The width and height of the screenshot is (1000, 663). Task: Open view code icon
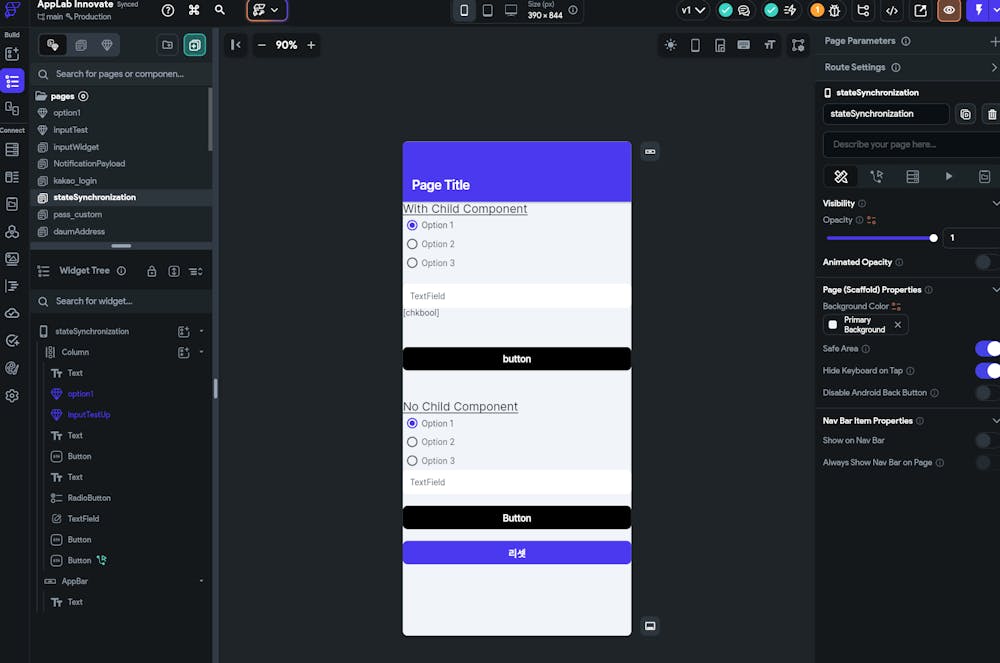pos(892,10)
